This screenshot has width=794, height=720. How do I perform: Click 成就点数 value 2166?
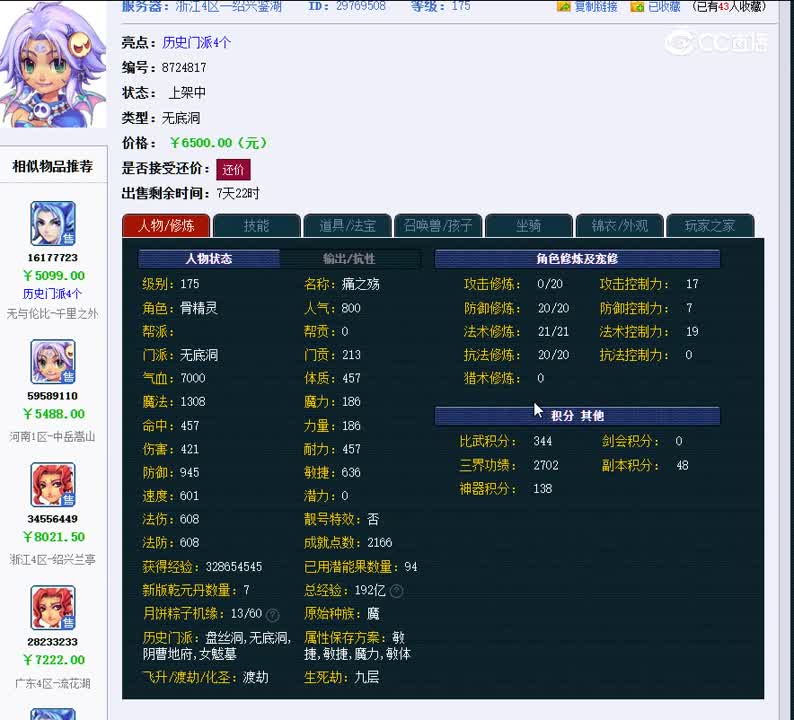tap(380, 543)
